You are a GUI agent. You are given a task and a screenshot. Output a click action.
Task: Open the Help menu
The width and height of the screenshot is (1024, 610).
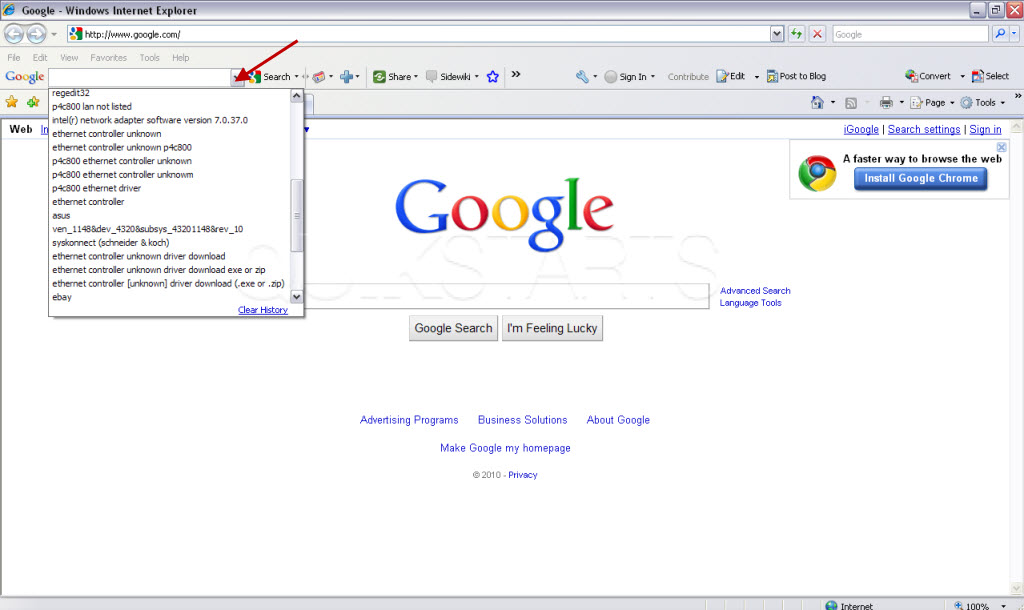pyautogui.click(x=181, y=57)
